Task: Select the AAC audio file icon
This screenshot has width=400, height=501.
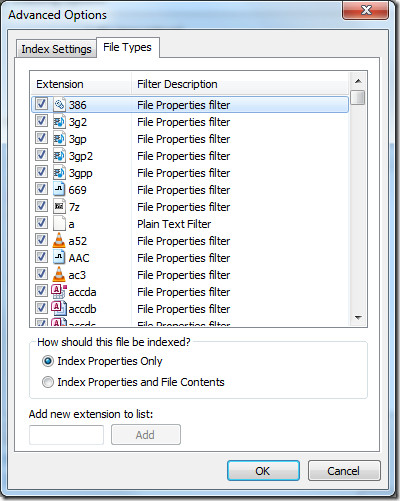Action: [59, 258]
